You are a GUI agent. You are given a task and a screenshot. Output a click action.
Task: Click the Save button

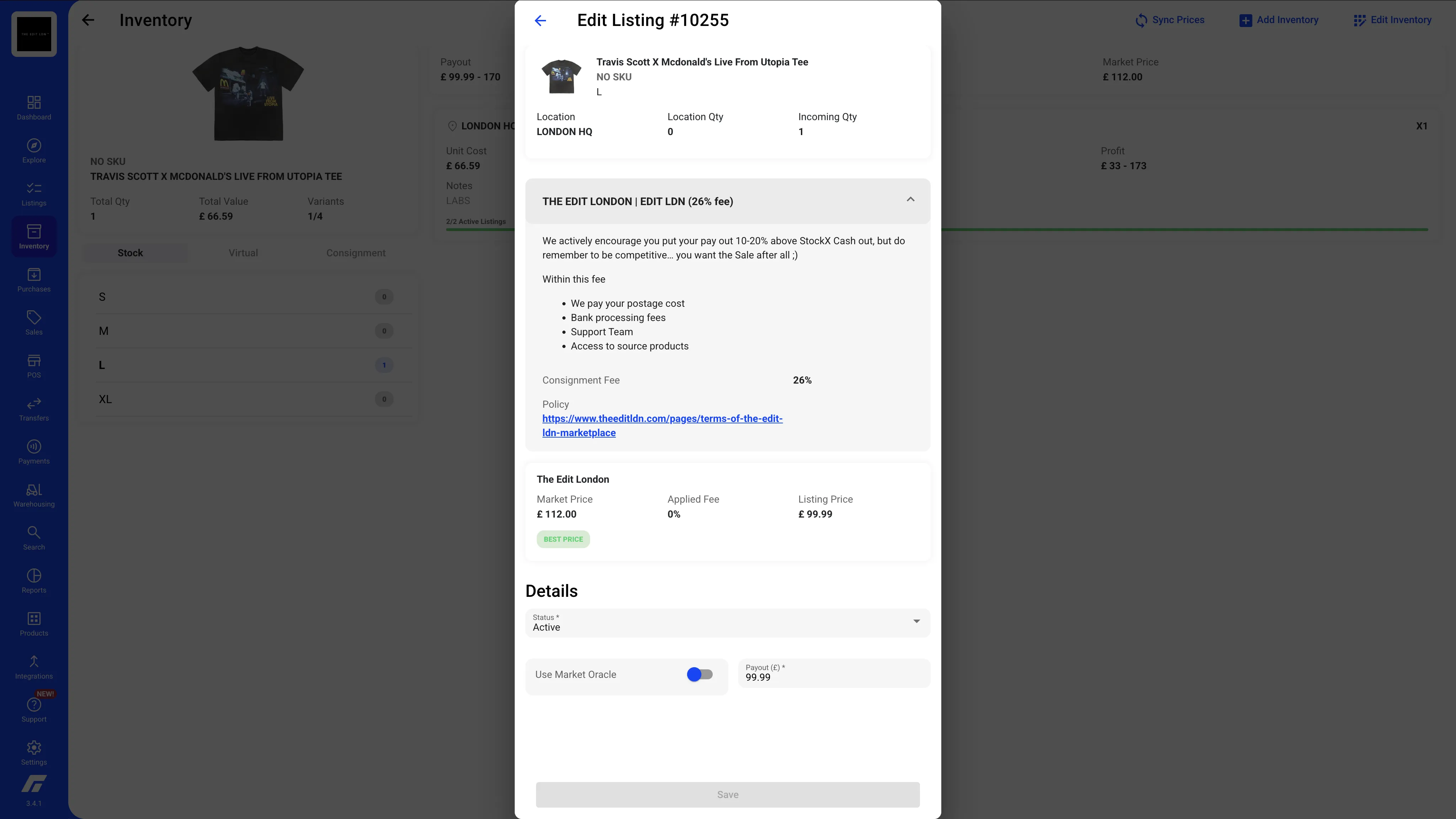coord(727,794)
